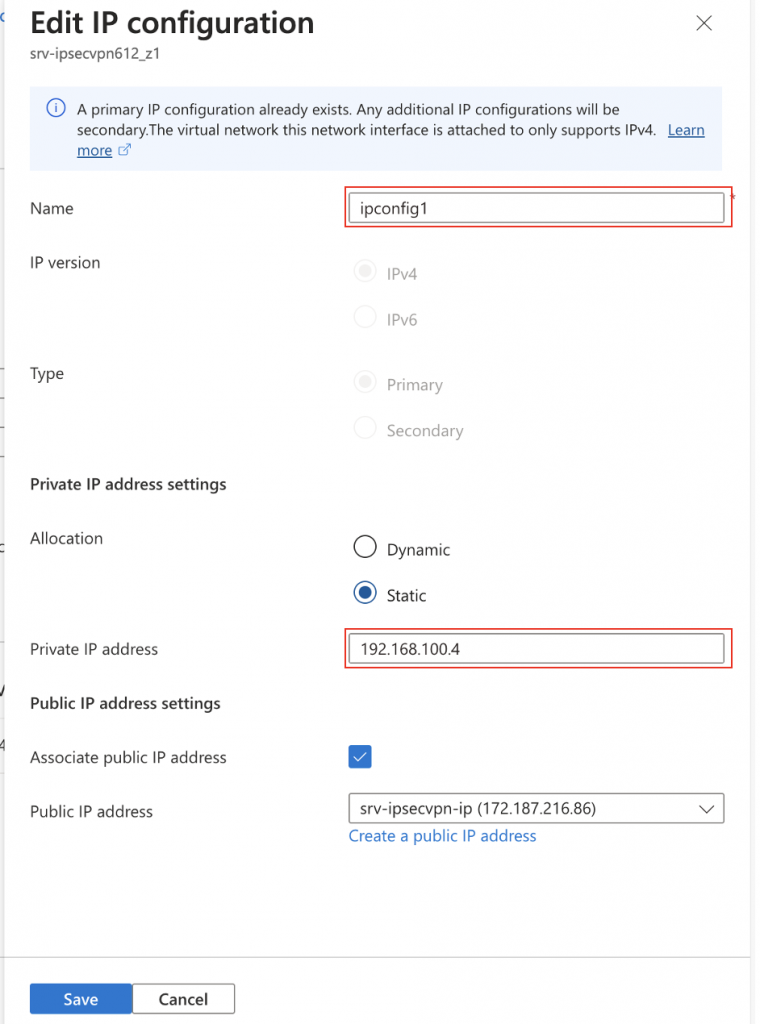Viewport: 760px width, 1024px height.
Task: Select Static allocation radio button
Action: pos(365,592)
